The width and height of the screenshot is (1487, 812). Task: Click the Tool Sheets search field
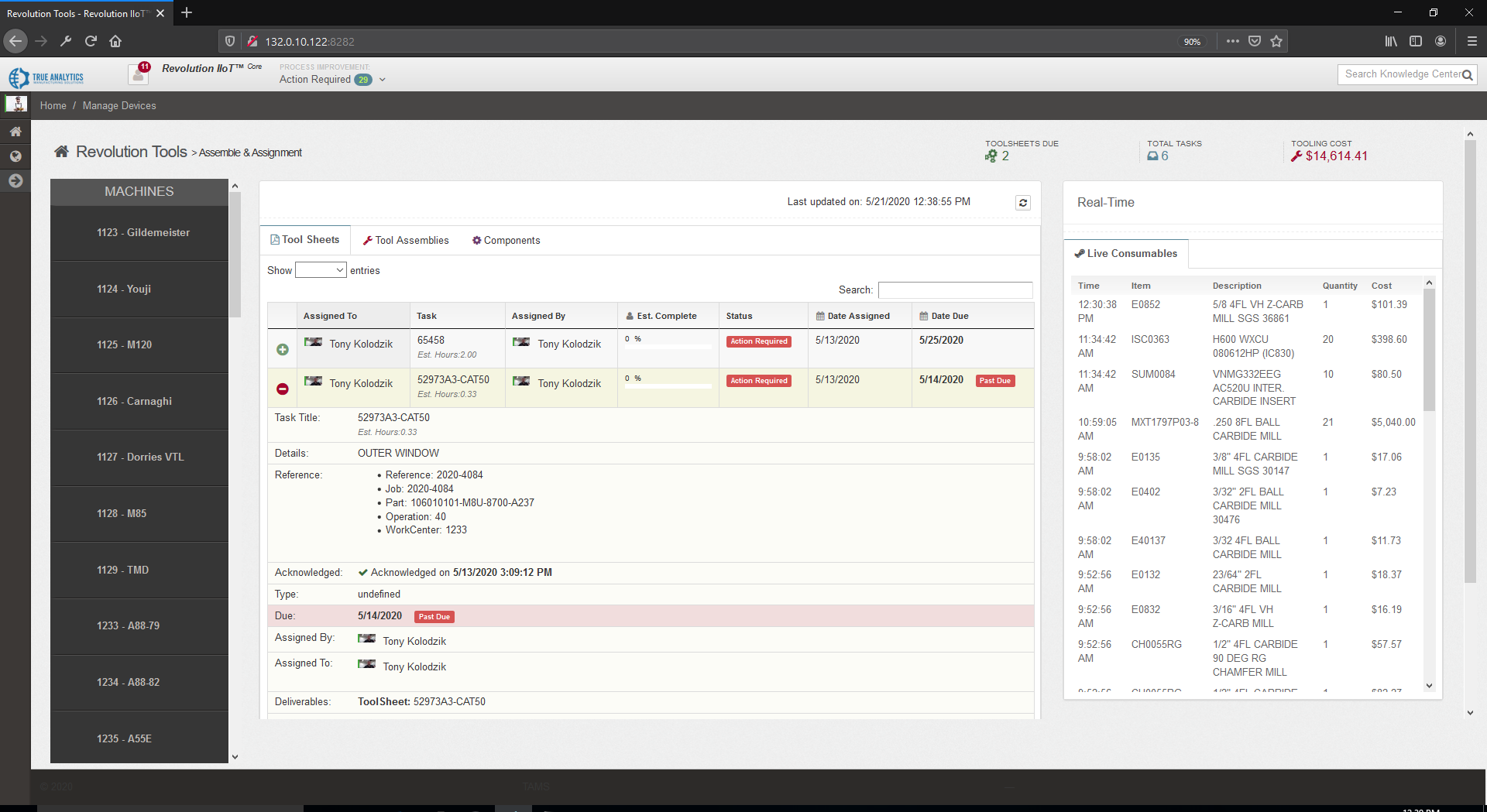955,290
